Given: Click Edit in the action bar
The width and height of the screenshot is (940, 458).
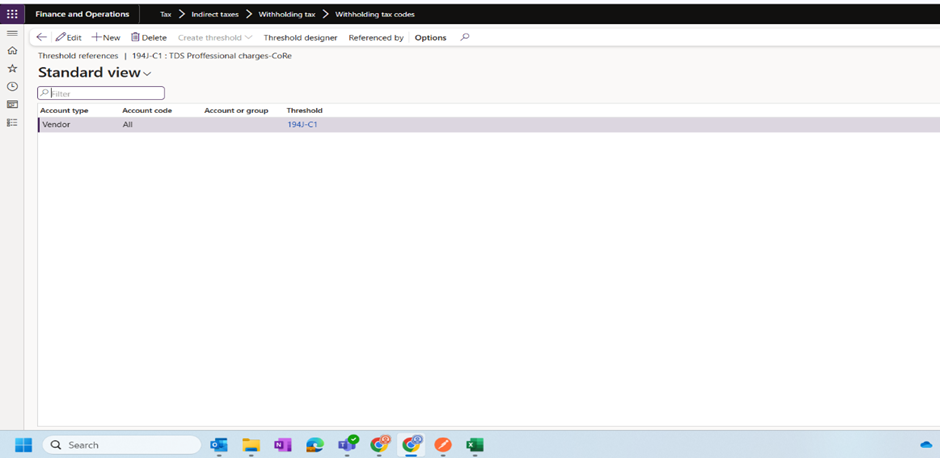Looking at the screenshot, I should pyautogui.click(x=69, y=37).
